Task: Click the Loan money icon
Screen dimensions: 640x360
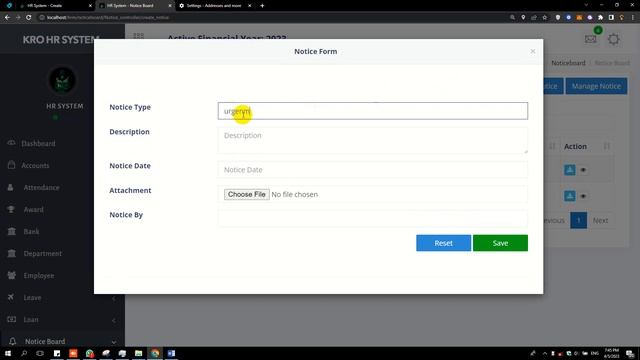Action: click(x=11, y=319)
